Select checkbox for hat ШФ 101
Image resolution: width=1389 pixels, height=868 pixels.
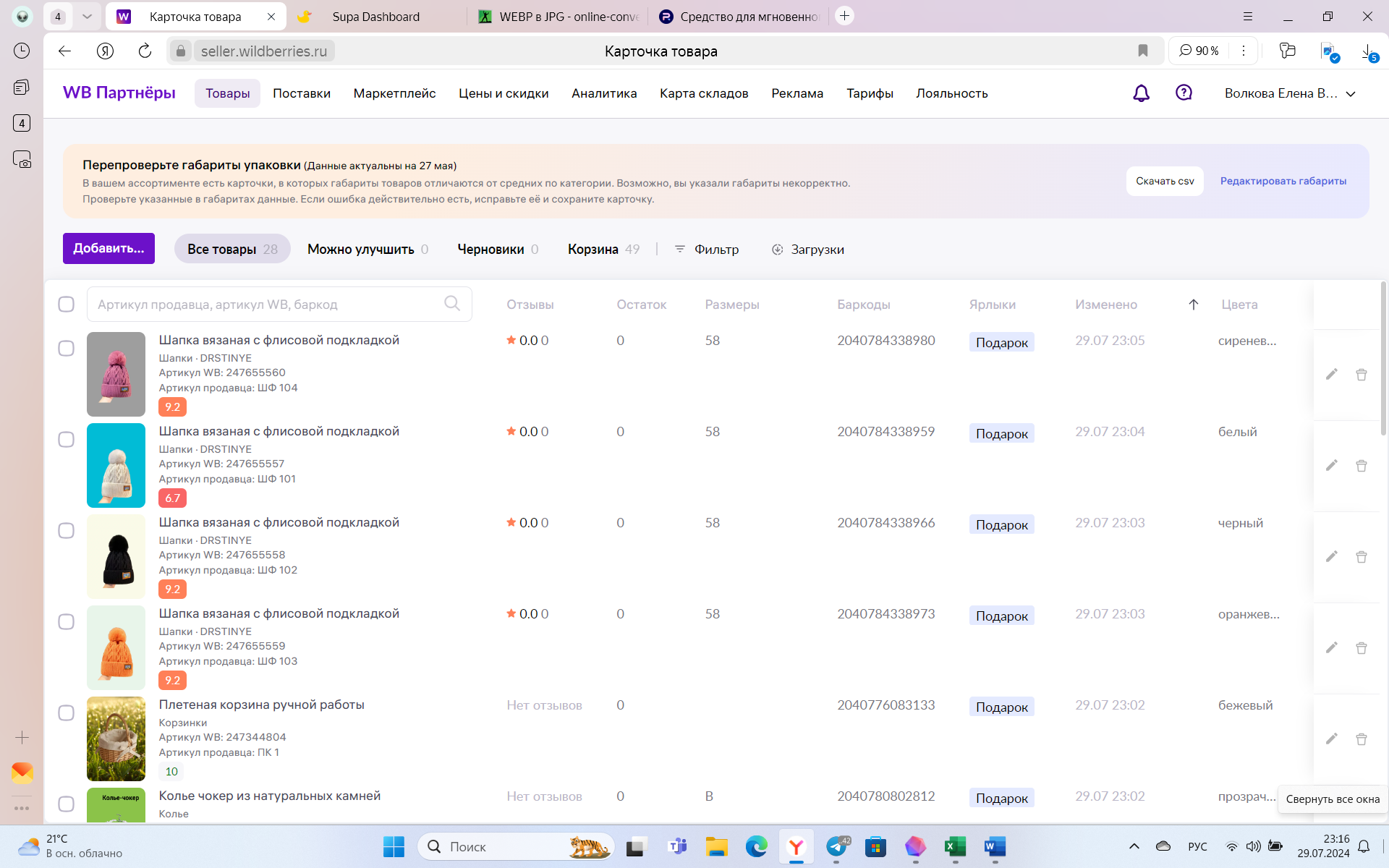[x=66, y=439]
